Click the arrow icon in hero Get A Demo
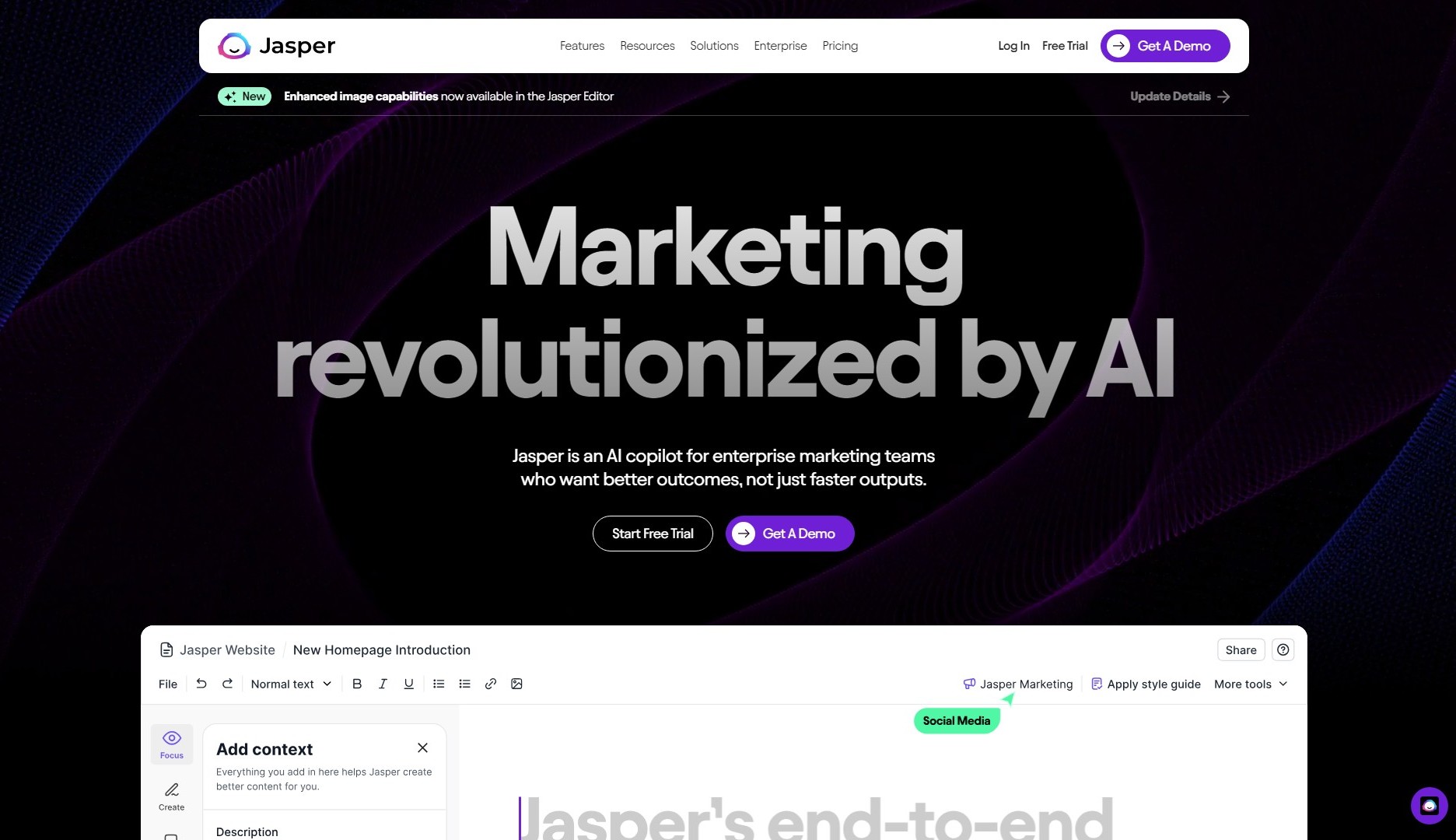 744,534
